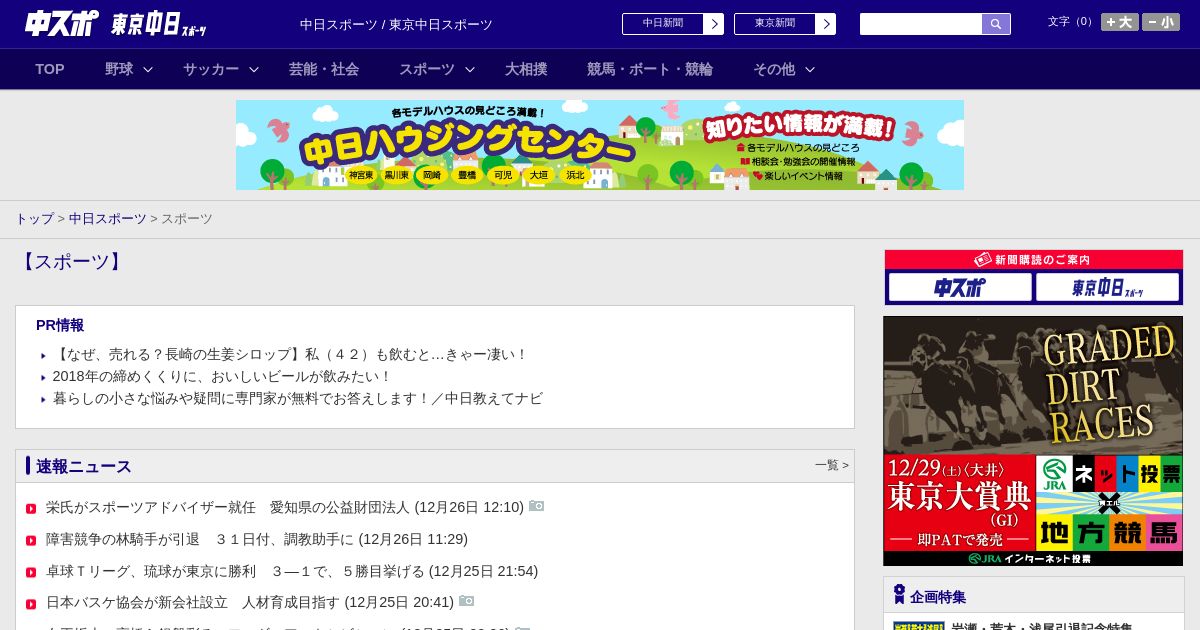This screenshot has height=630, width=1200.
Task: Click the 東京中日スポーツ logo in header
Action: click(x=158, y=24)
